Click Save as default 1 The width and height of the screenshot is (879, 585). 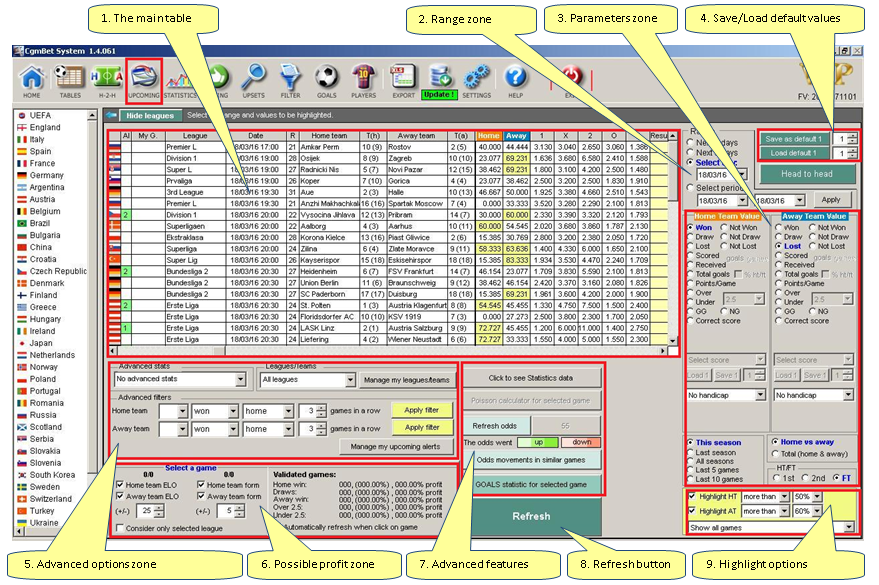tap(794, 139)
